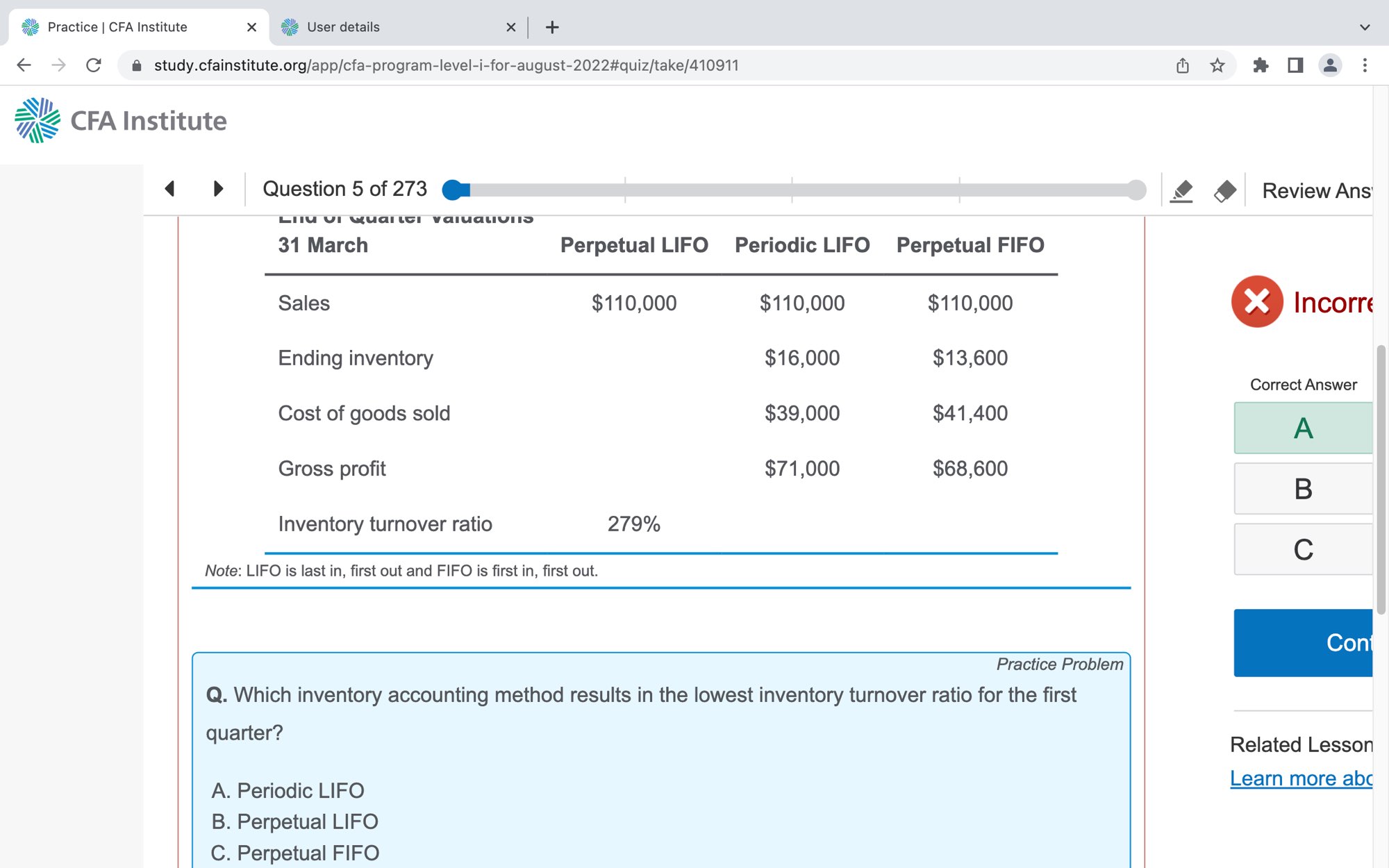Select the eraser tool icon
Image resolution: width=1389 pixels, height=868 pixels.
(x=1224, y=190)
